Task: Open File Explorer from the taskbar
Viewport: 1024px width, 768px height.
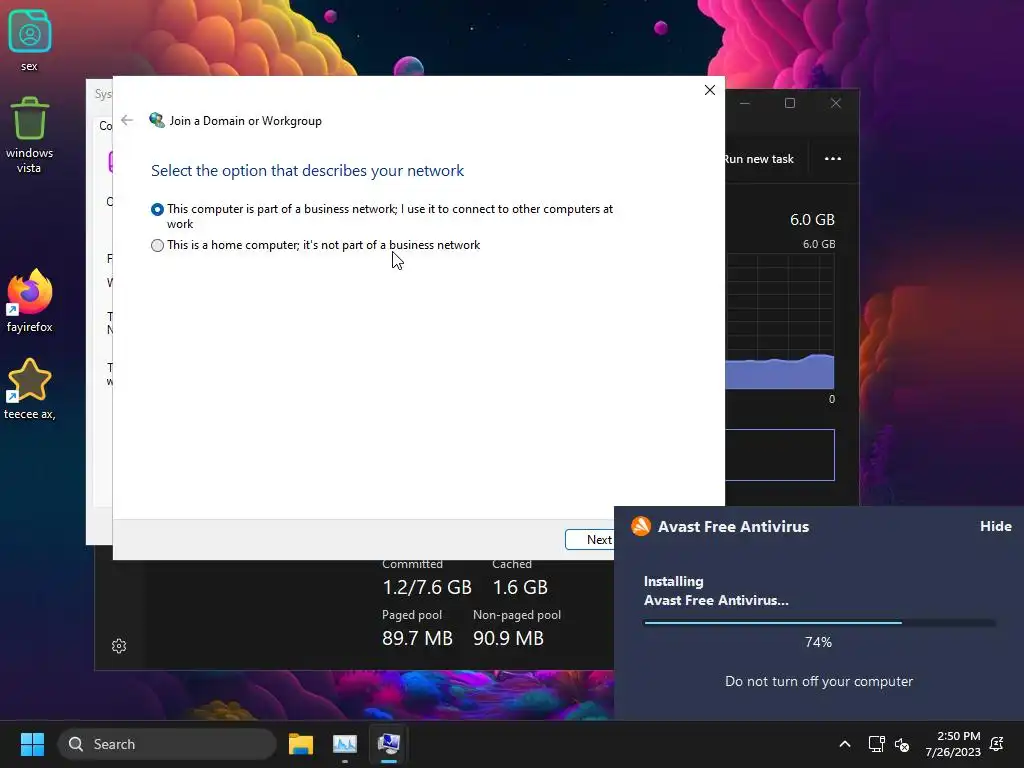Action: (301, 744)
